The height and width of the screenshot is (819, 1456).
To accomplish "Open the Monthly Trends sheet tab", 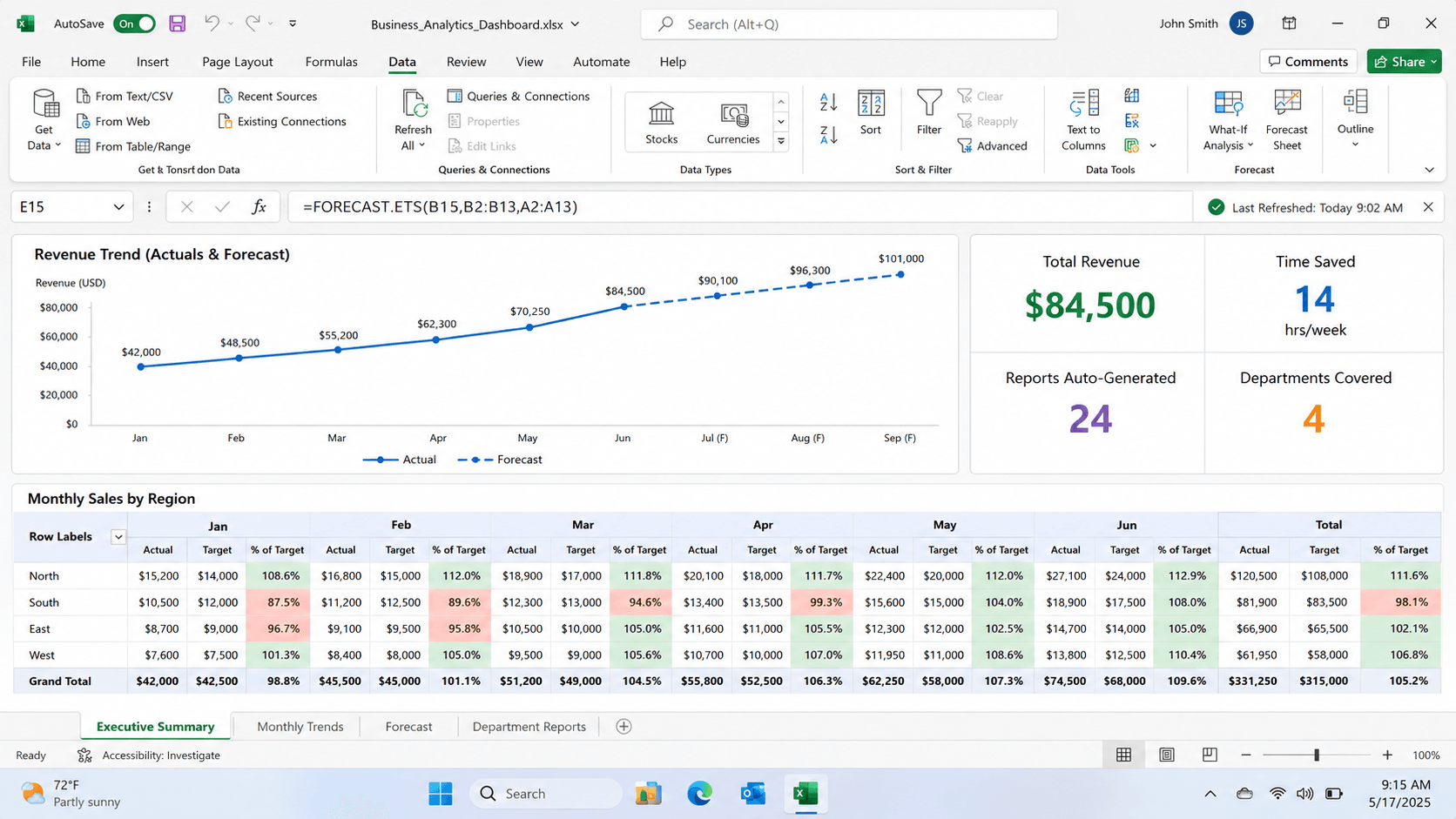I will point(300,727).
